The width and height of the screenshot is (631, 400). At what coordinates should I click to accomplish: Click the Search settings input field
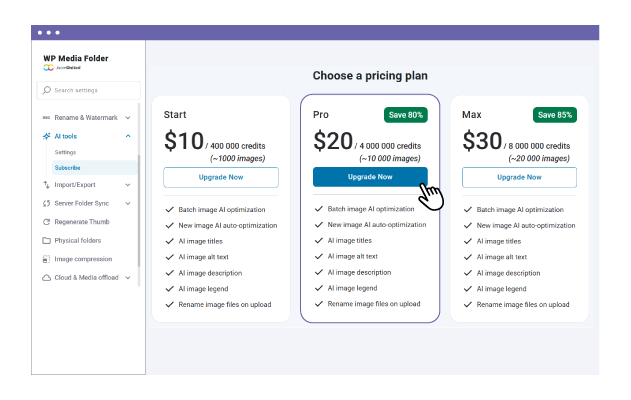pyautogui.click(x=92, y=90)
